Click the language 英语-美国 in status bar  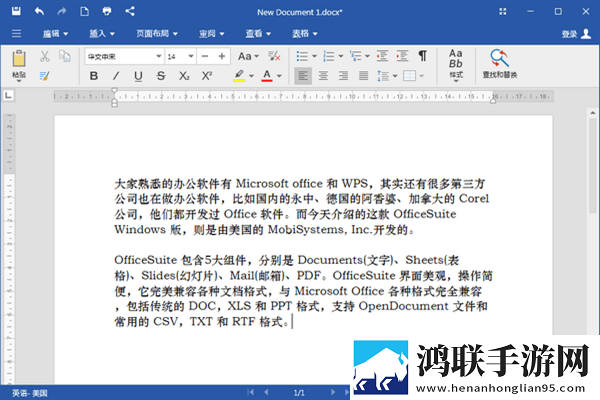coord(29,393)
